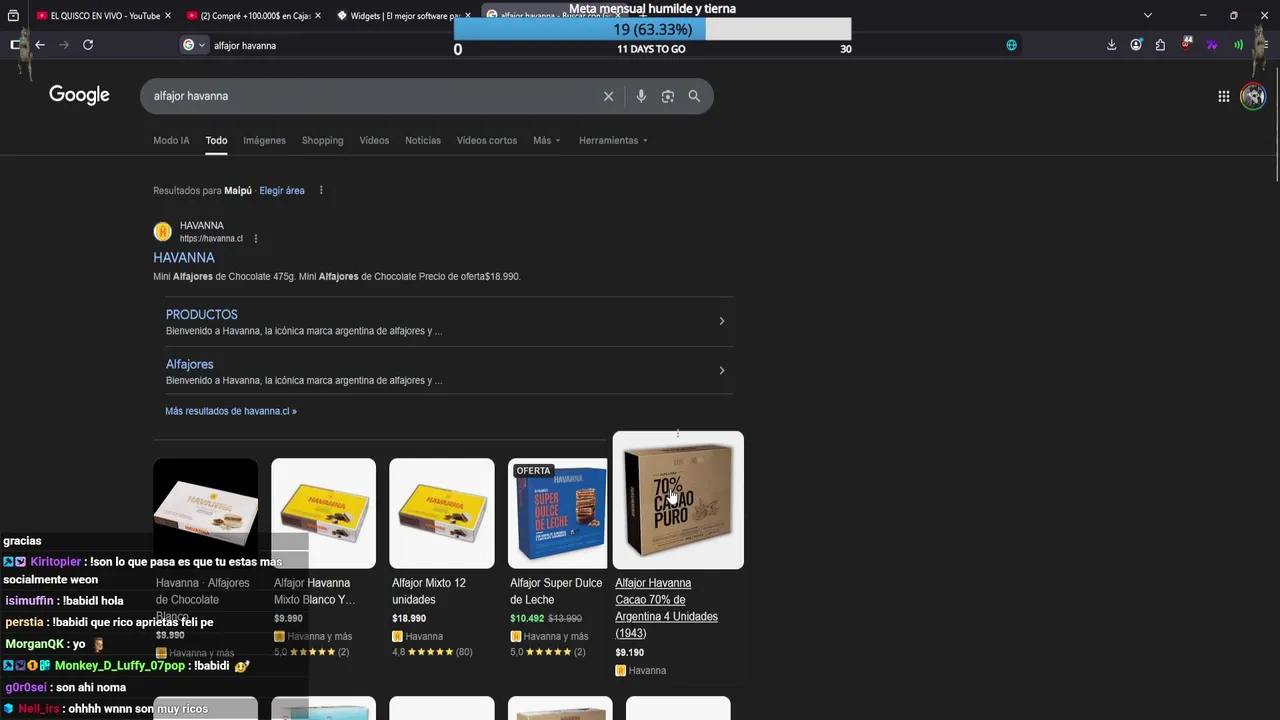The width and height of the screenshot is (1280, 720).
Task: Click the Alfajor Mixto 12 unidades thumbnail
Action: click(x=442, y=513)
